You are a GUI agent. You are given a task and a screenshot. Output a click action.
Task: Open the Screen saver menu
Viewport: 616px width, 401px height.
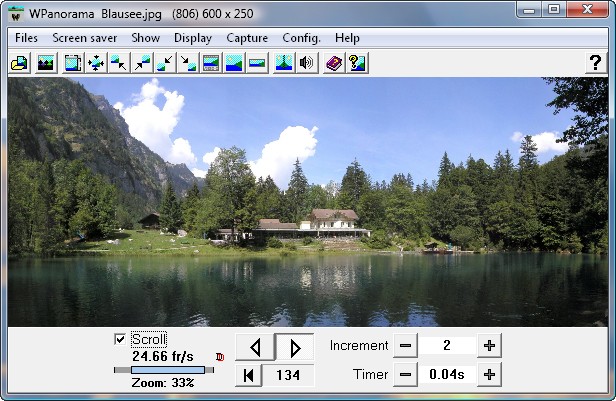pyautogui.click(x=84, y=38)
